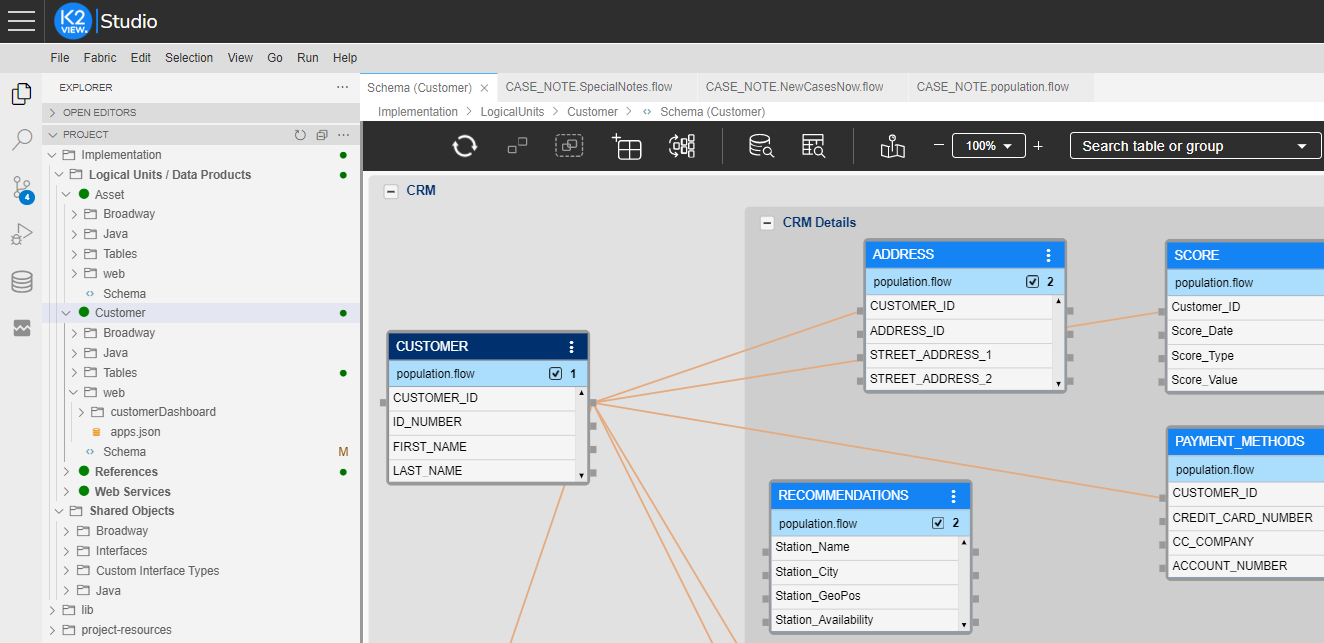1324x643 pixels.
Task: Switch to the CASE_NOTE.SpecialNotes.flow tab
Action: (x=588, y=87)
